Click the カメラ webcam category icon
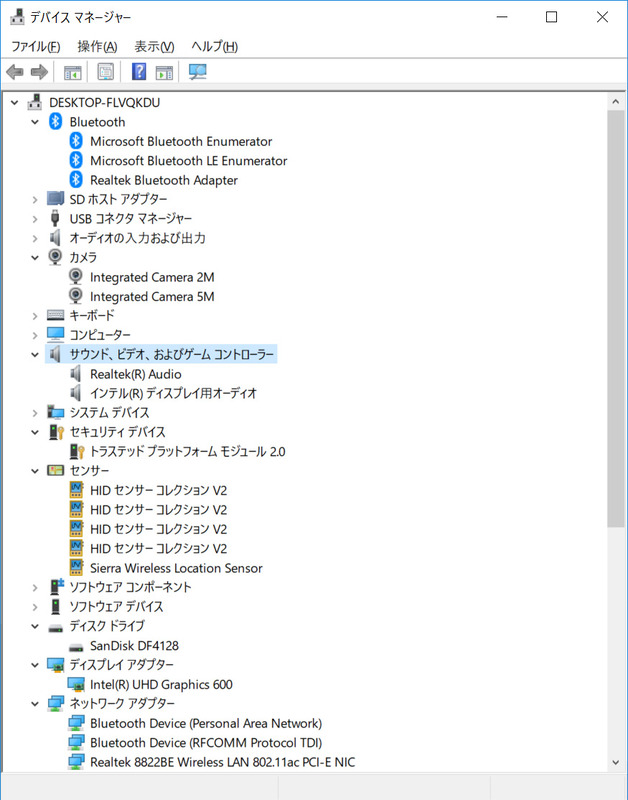Screen dimensions: 628x800 [x=55, y=257]
